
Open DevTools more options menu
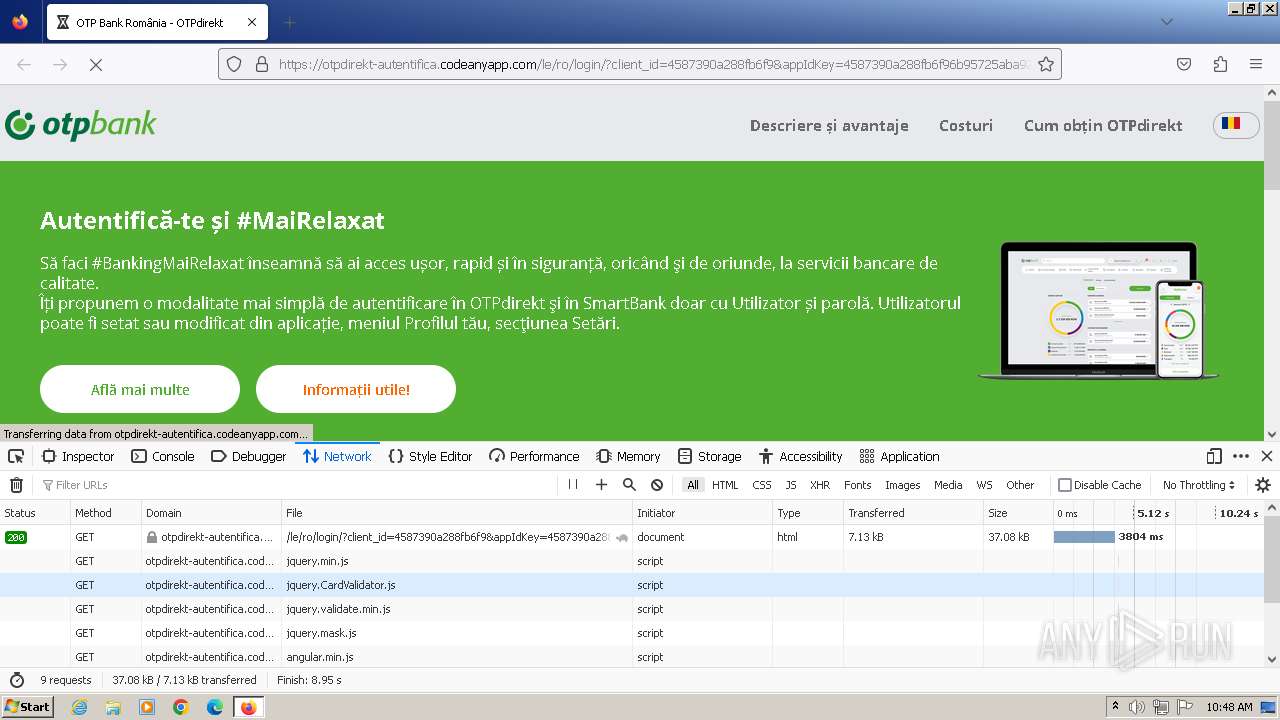point(1241,456)
